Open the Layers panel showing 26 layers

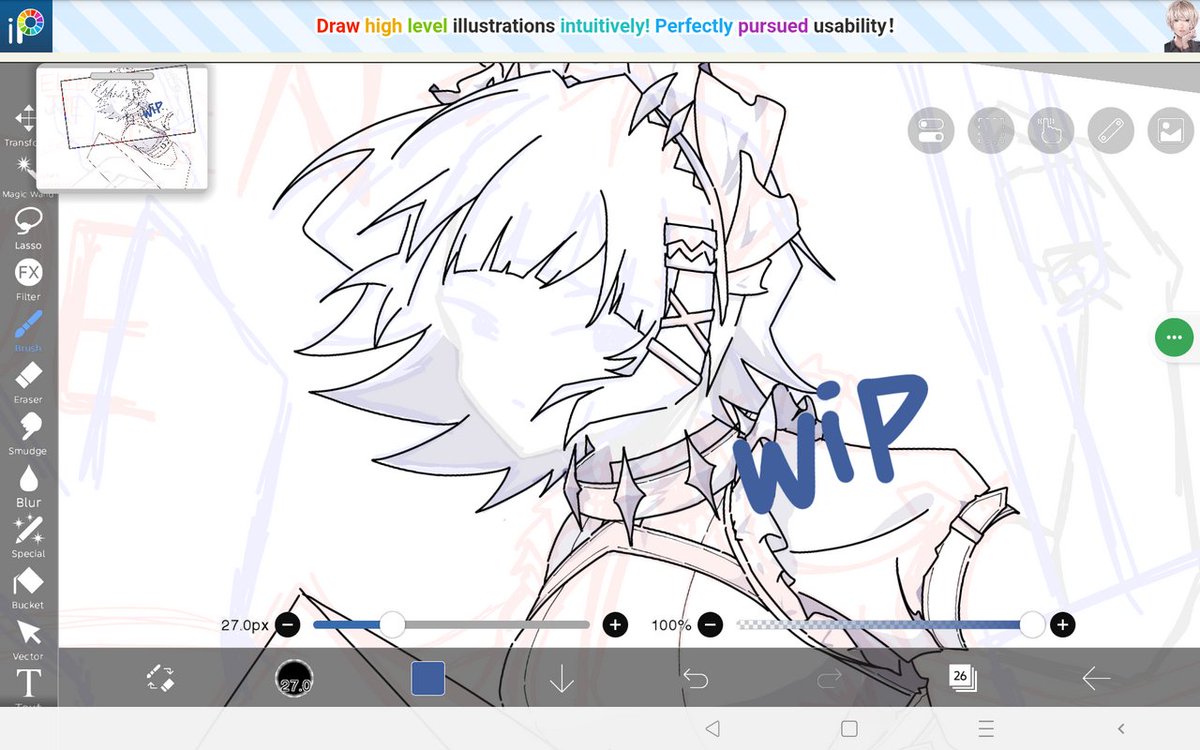click(963, 679)
